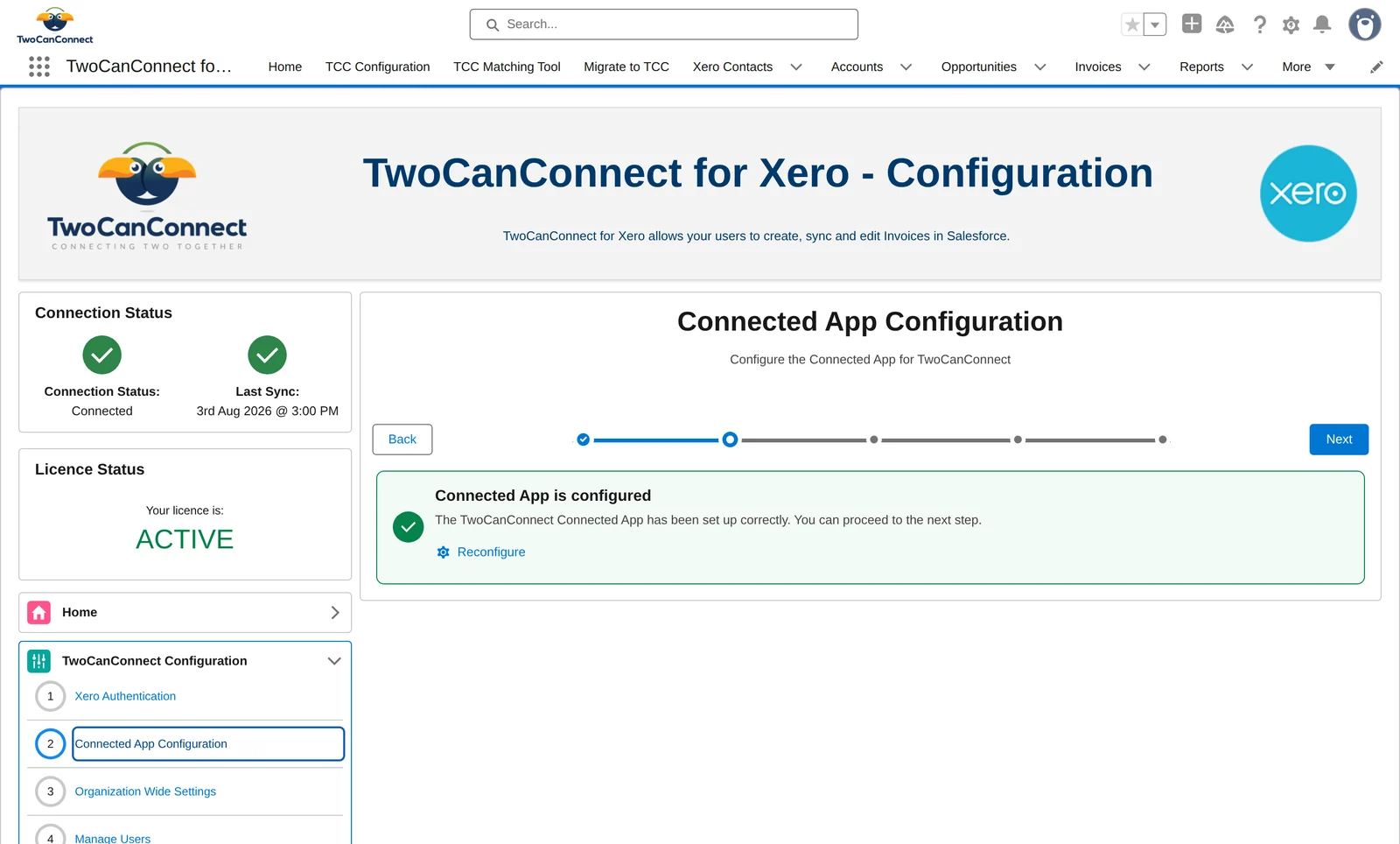This screenshot has height=844, width=1400.
Task: Expand the Accounts tab chevron
Action: 906,67
